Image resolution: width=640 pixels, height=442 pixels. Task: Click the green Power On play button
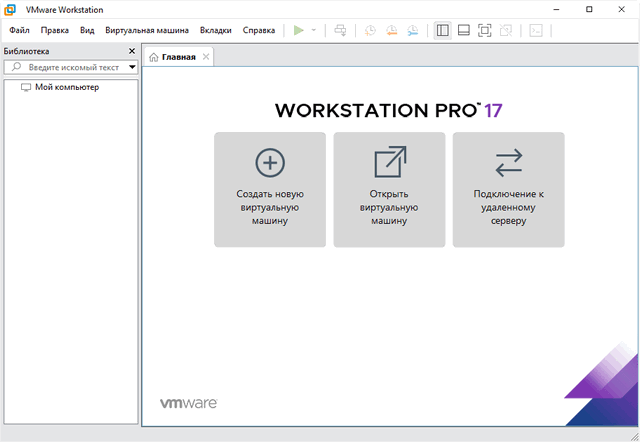[x=298, y=30]
